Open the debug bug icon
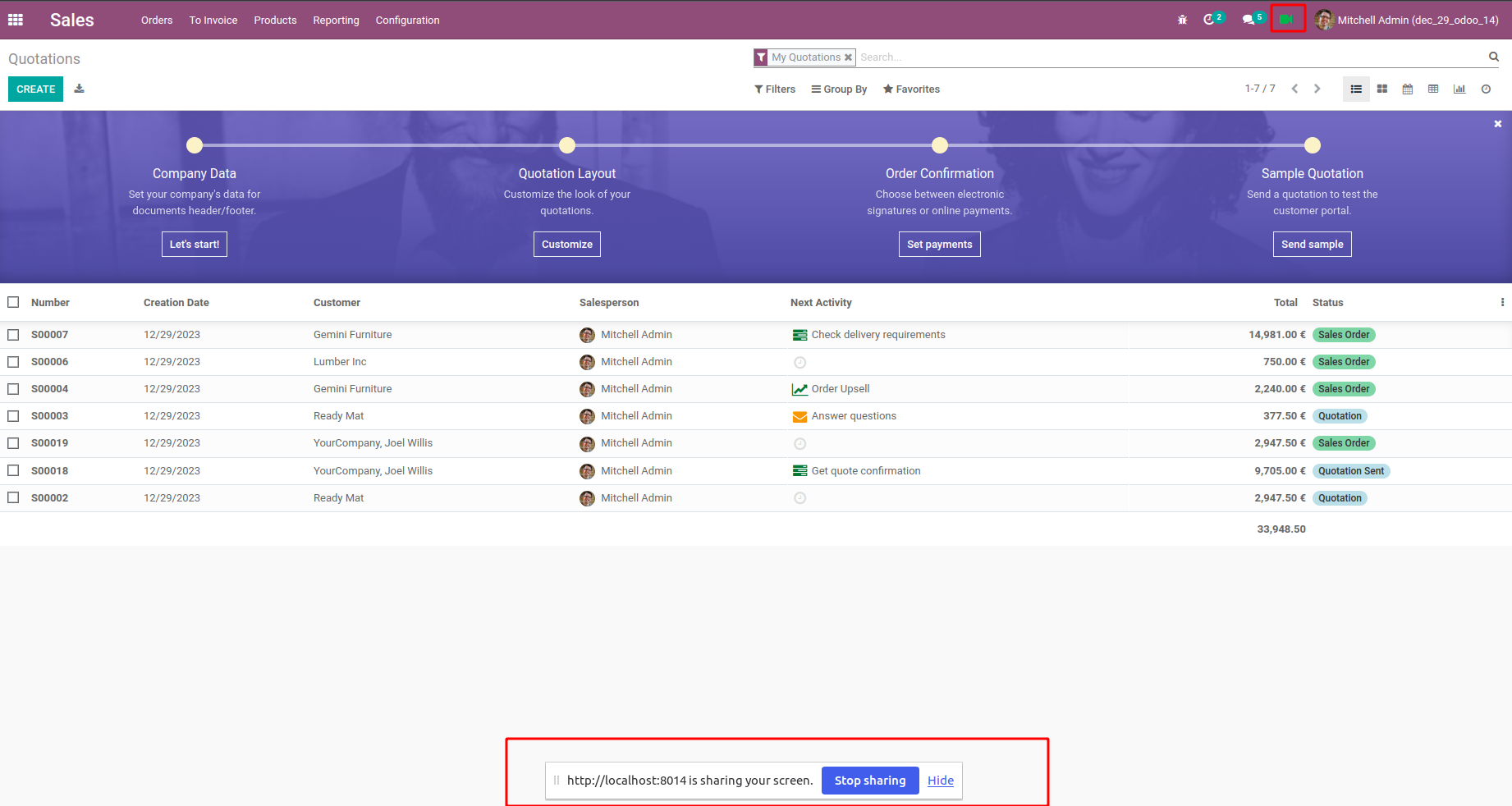Image resolution: width=1512 pixels, height=806 pixels. click(1183, 20)
